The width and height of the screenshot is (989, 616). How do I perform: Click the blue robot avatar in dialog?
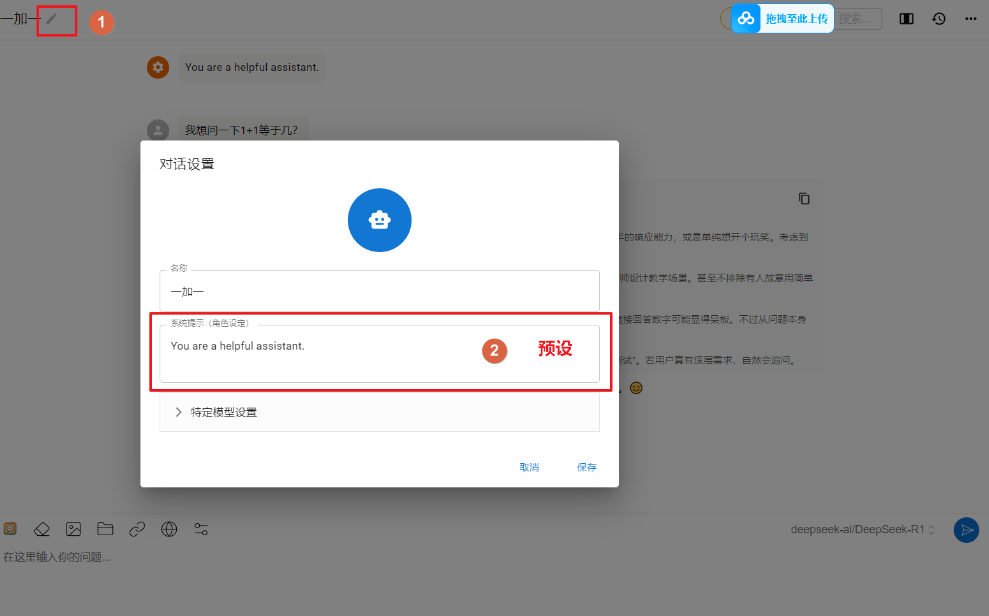click(379, 220)
